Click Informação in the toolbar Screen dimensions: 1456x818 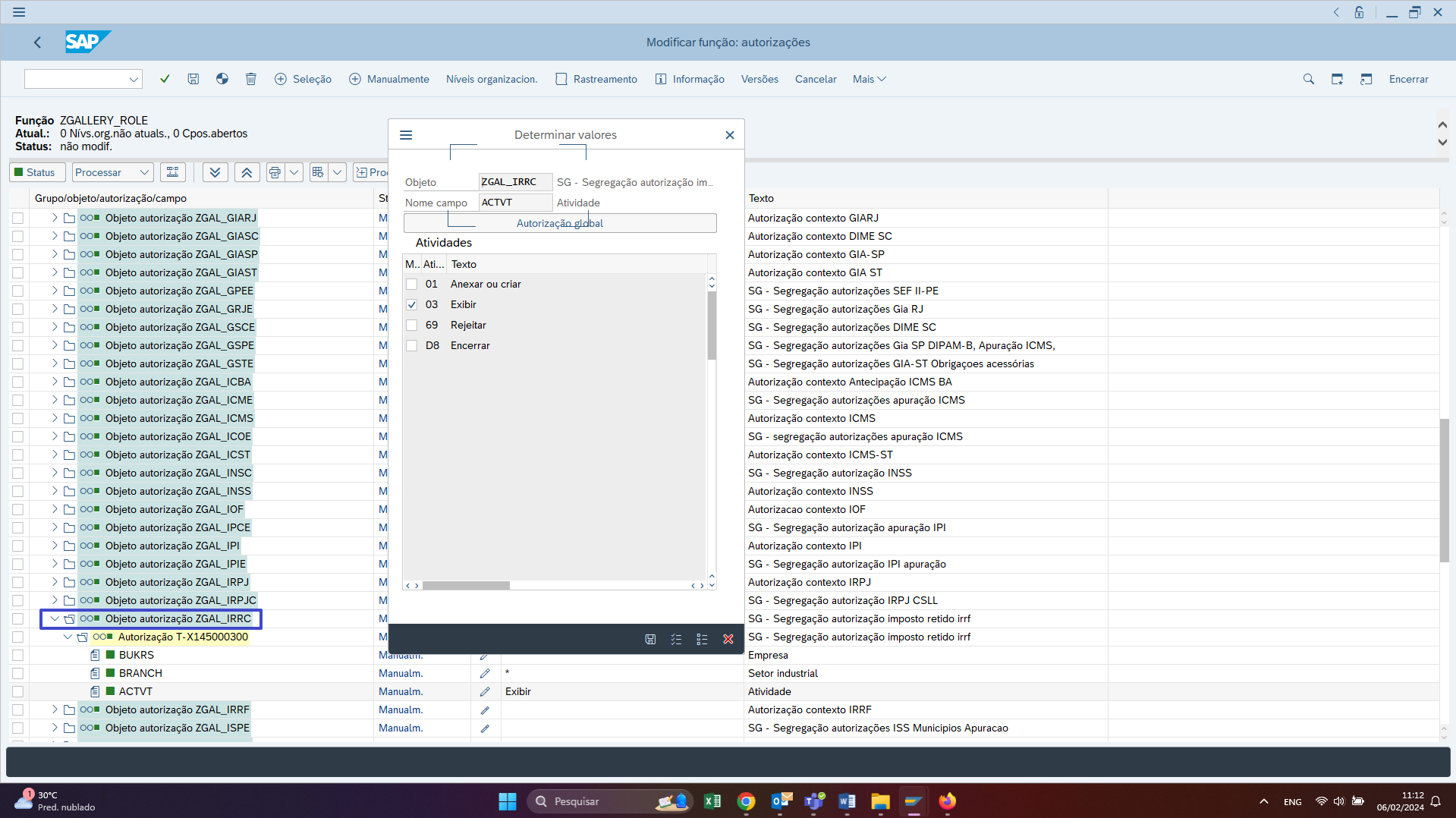(x=690, y=79)
